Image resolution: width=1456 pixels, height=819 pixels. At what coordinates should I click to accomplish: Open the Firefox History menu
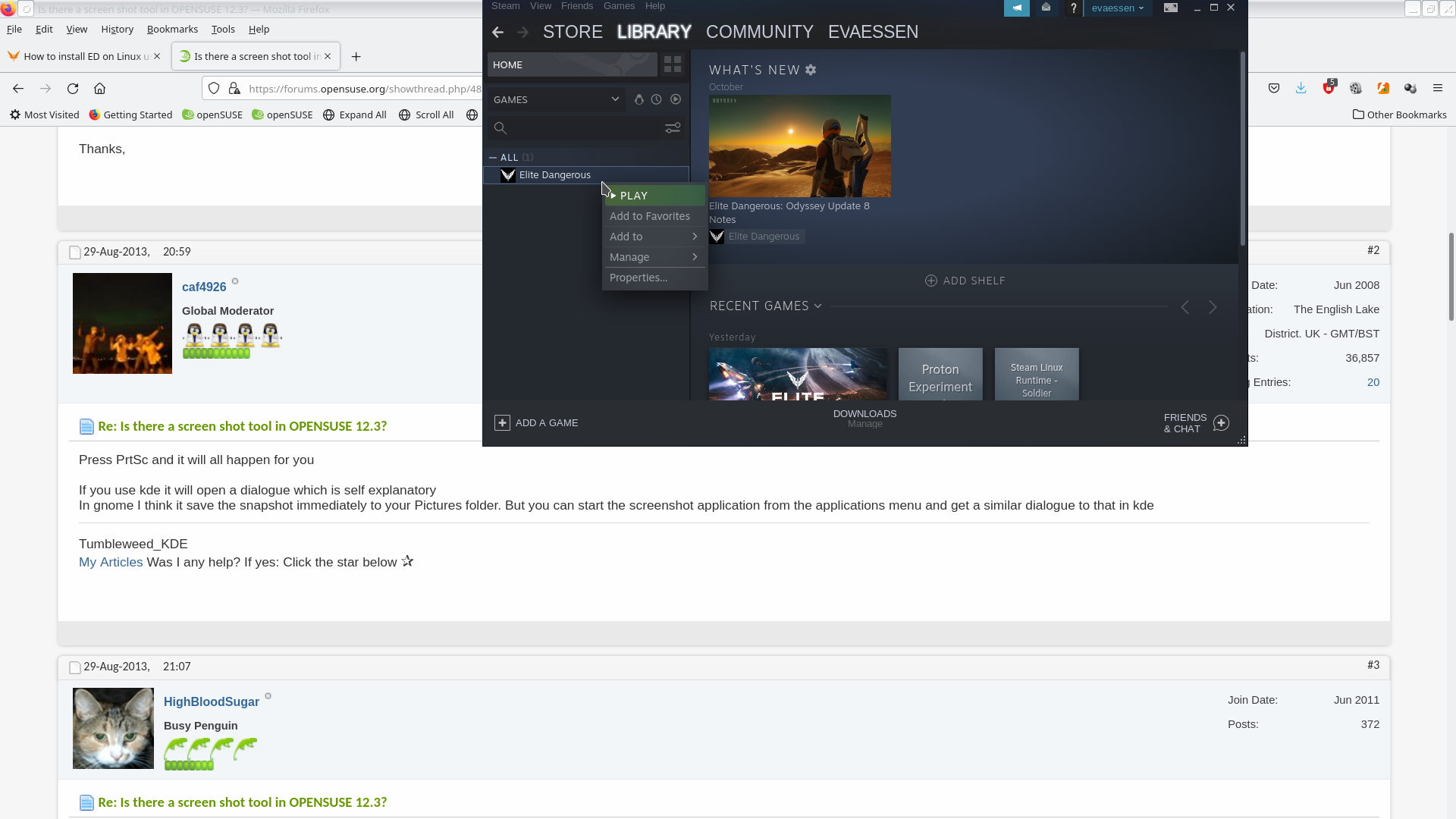117,29
